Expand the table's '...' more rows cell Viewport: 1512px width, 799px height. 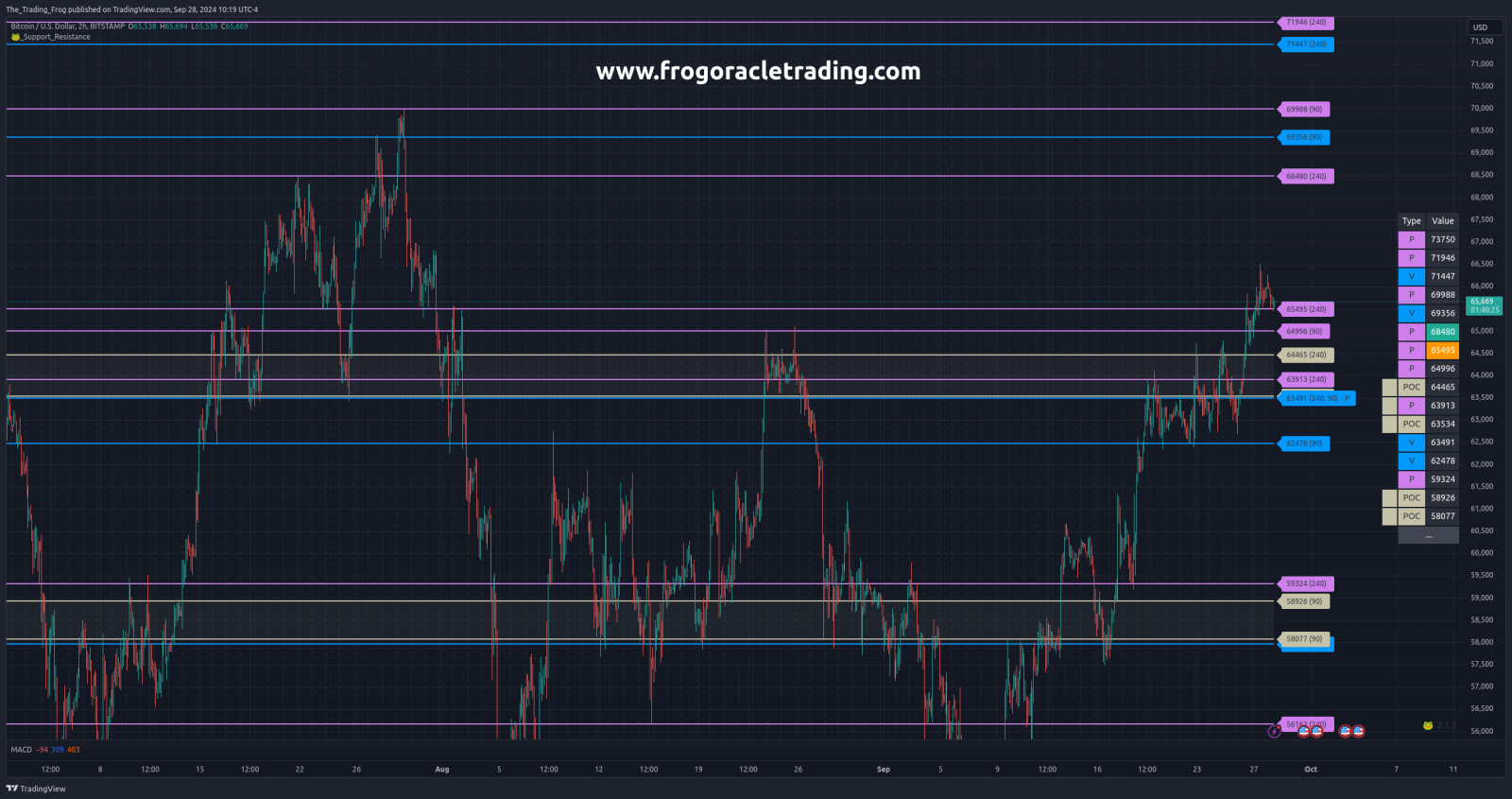(x=1428, y=535)
